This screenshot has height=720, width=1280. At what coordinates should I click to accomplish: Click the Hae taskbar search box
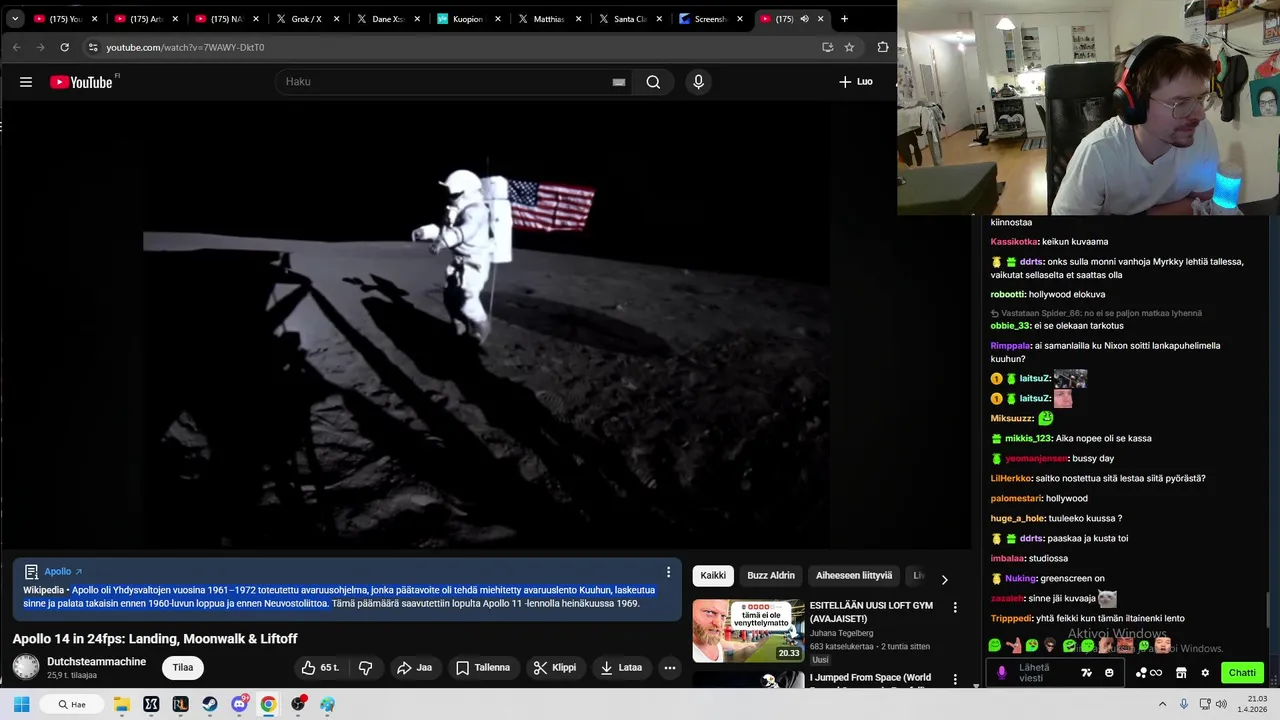[x=71, y=704]
